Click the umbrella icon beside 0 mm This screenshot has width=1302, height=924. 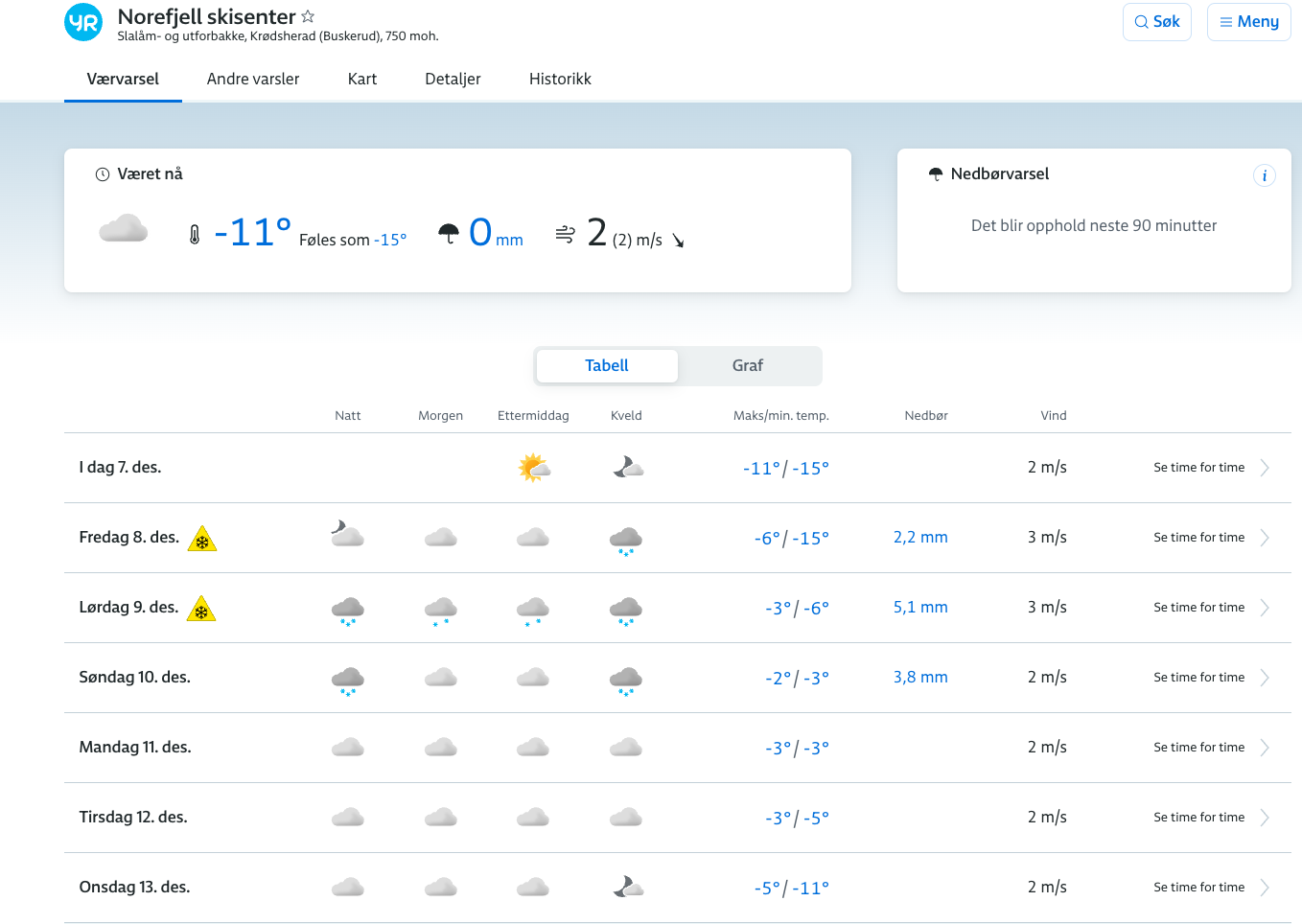pyautogui.click(x=449, y=233)
